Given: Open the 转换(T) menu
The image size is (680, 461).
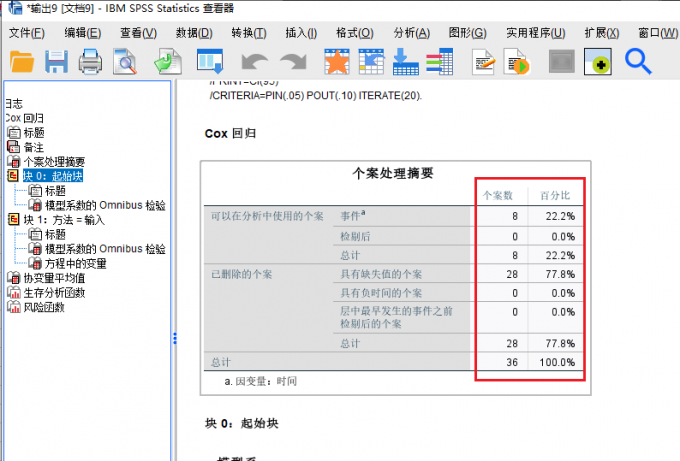Looking at the screenshot, I should (x=249, y=33).
